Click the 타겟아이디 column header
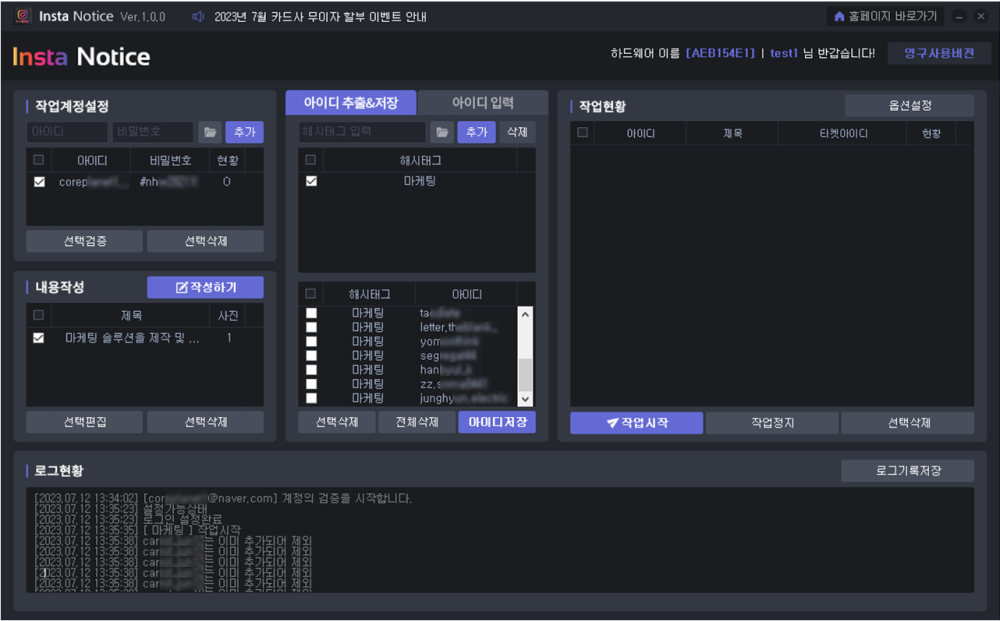 [842, 133]
